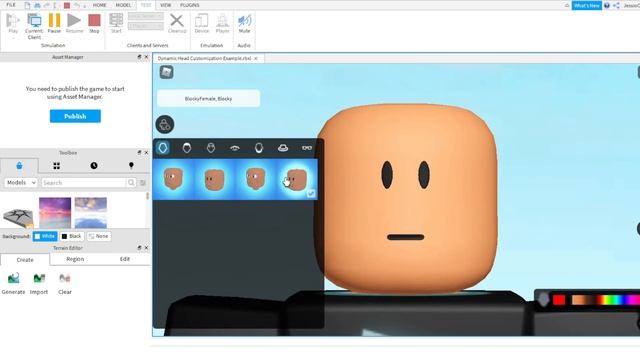
Task: Click the round avatar lock icon
Action: [165, 124]
